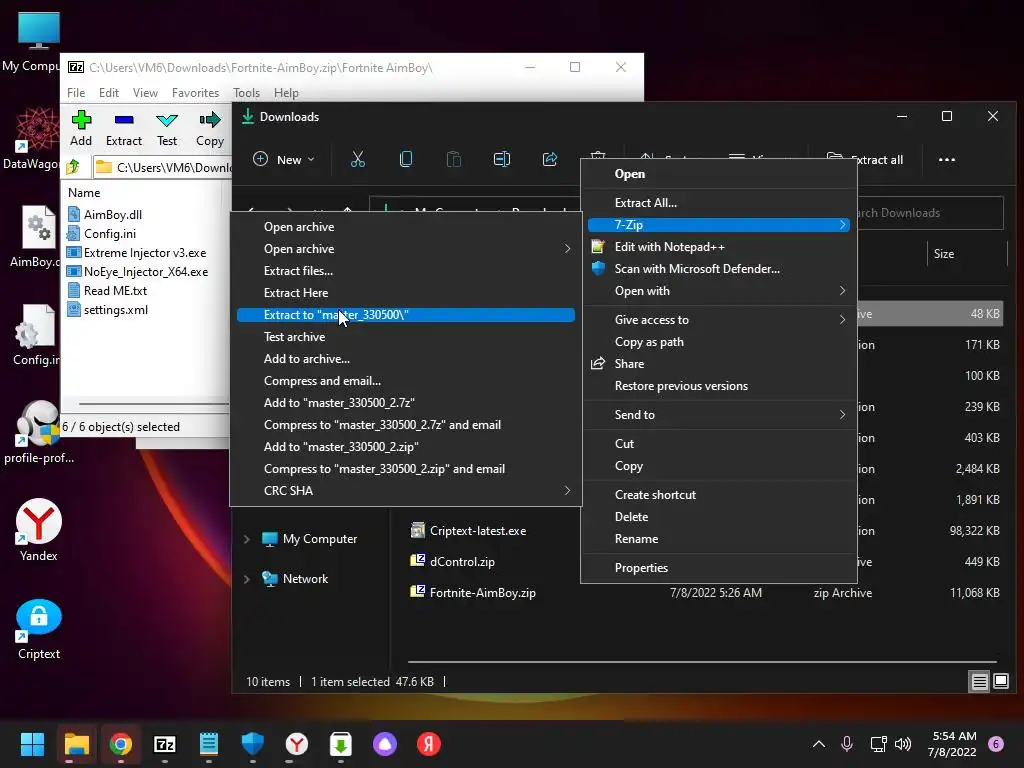Click Extract all button in Downloads toolbar
The width and height of the screenshot is (1024, 768).
click(865, 159)
